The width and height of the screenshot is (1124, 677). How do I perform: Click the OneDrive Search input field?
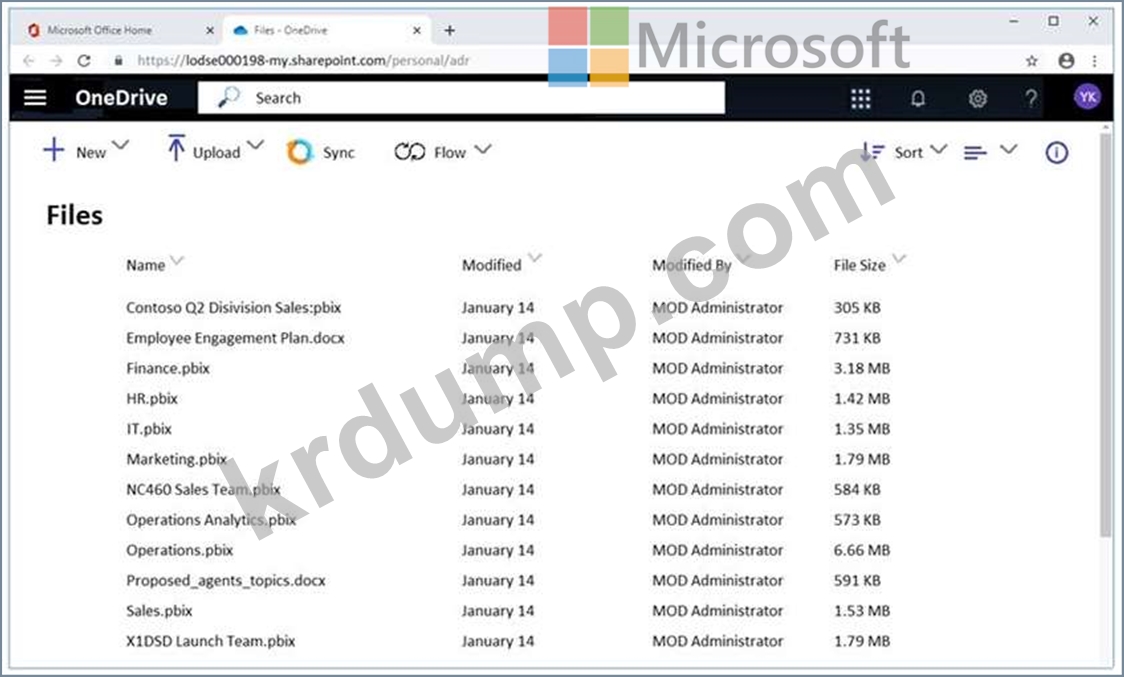pos(461,97)
